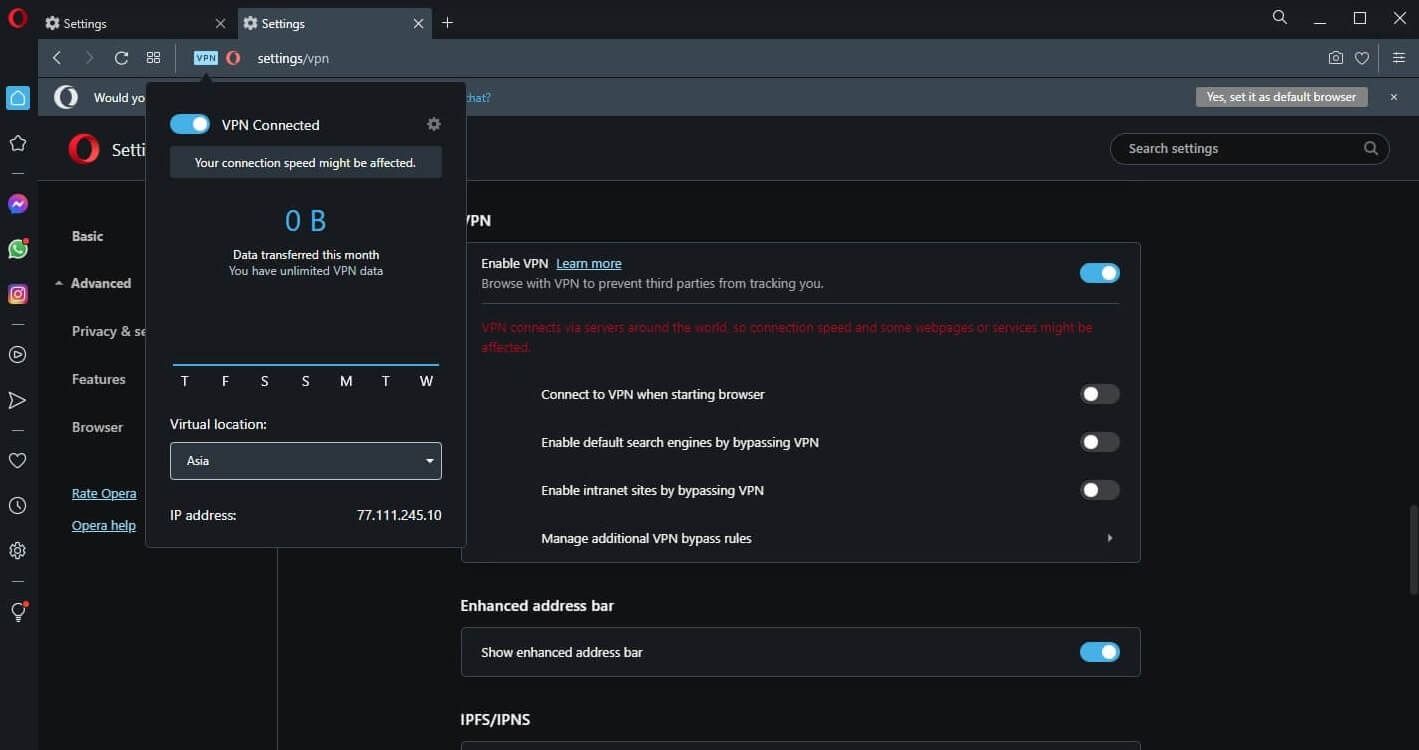Image resolution: width=1419 pixels, height=750 pixels.
Task: Open Instagram in the sidebar
Action: pyautogui.click(x=17, y=294)
